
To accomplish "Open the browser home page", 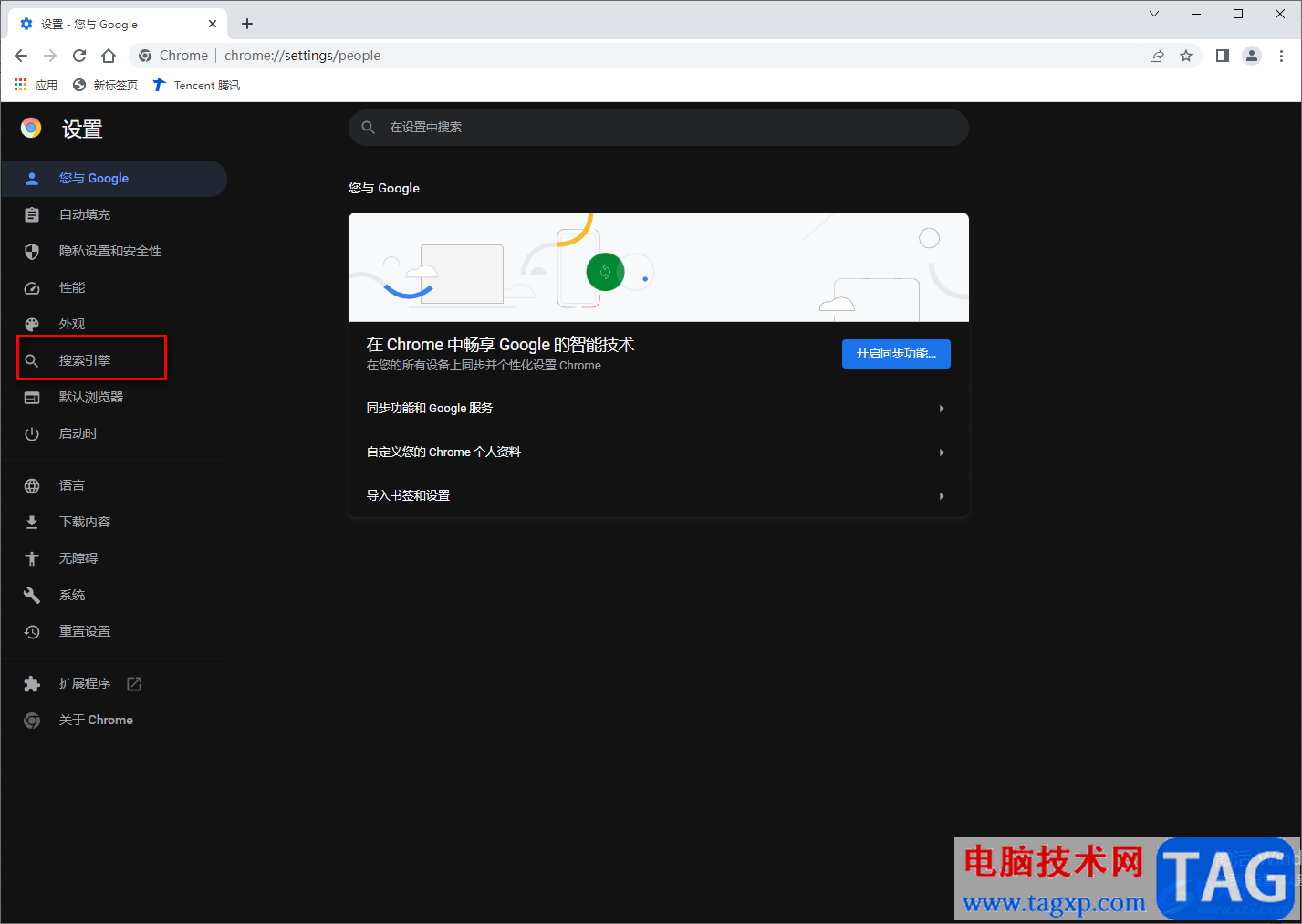I will 109,56.
